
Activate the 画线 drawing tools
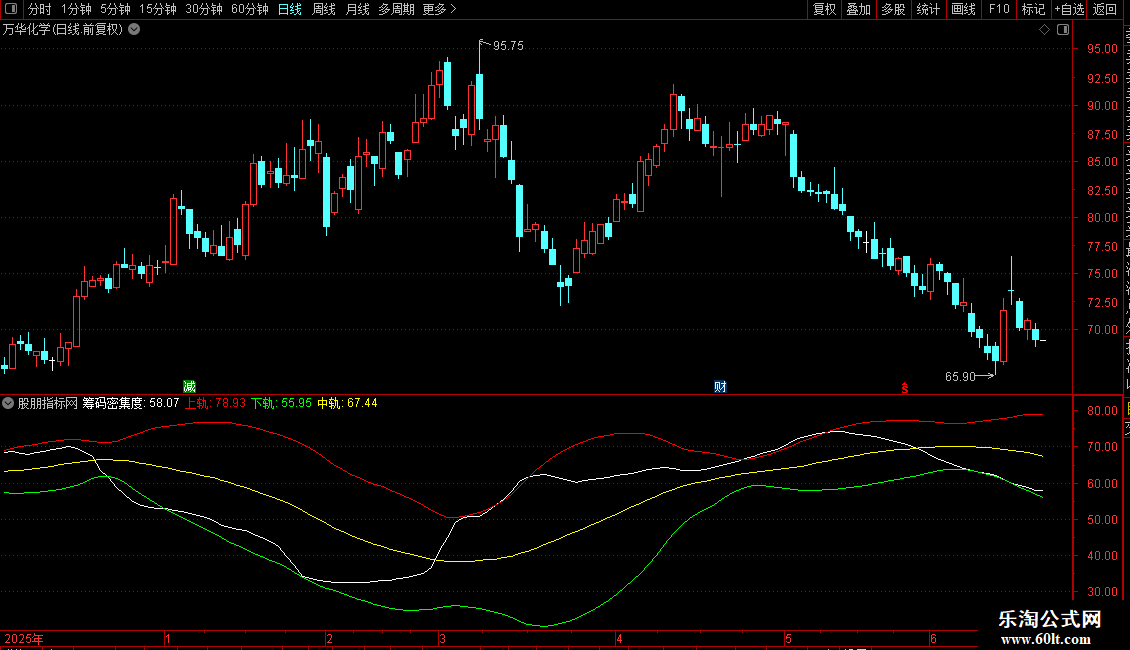click(964, 9)
